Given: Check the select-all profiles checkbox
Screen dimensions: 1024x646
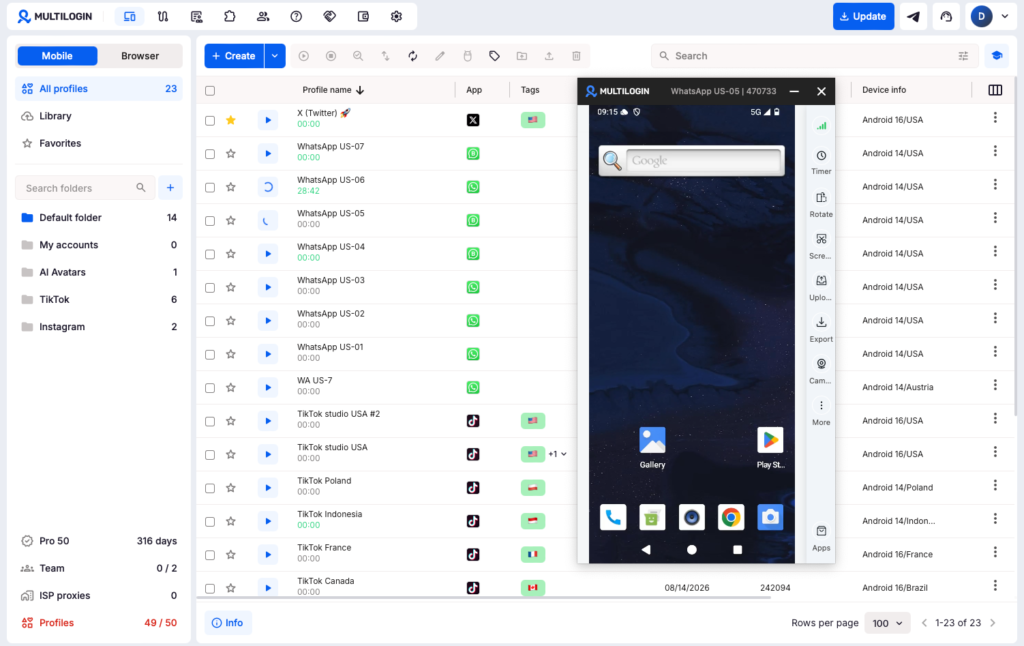Looking at the screenshot, I should tap(210, 91).
